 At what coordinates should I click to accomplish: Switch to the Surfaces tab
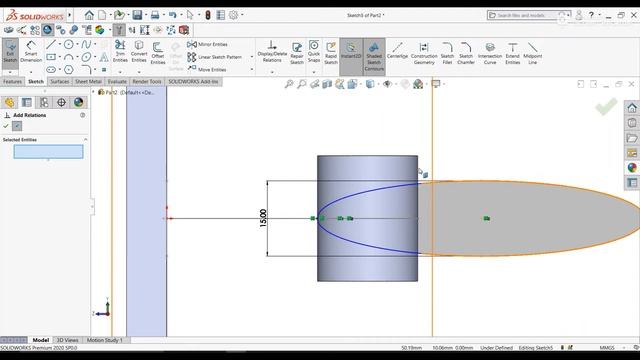tap(60, 82)
